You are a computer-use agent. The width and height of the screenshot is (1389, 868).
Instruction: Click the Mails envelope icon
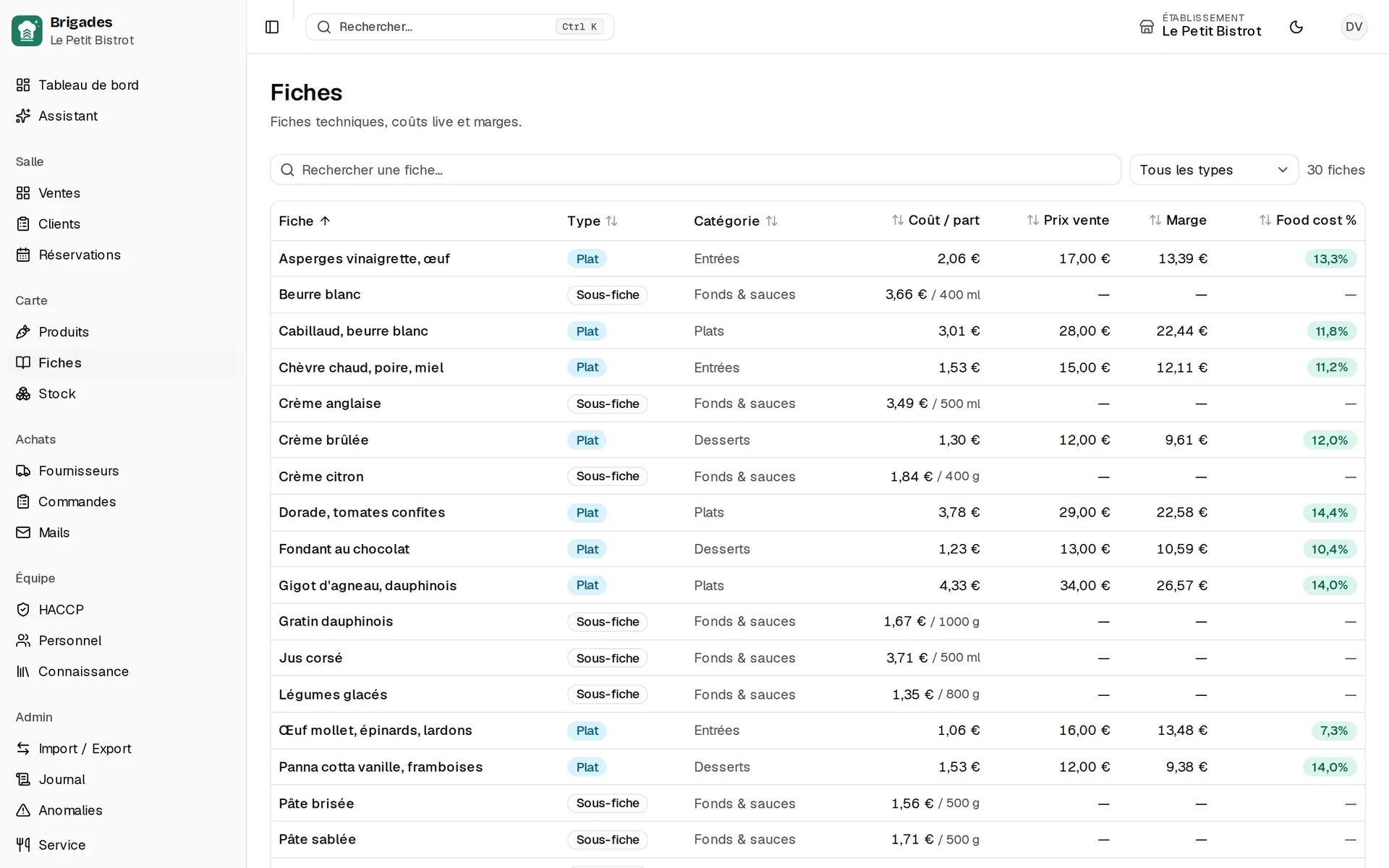point(23,532)
